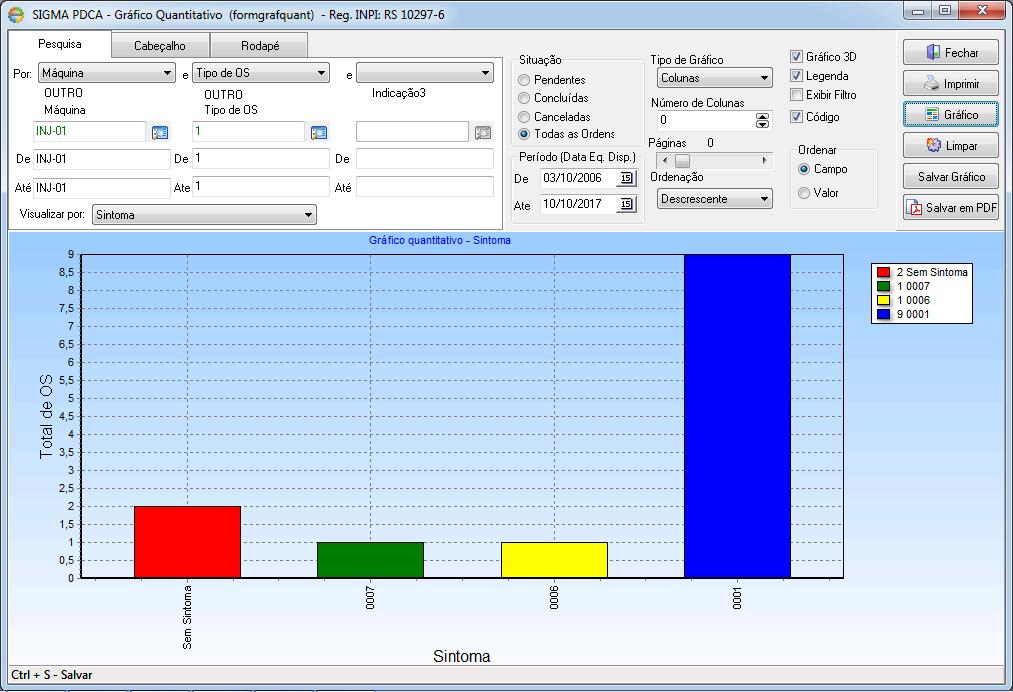Click the Gráfico button to generate the chart
Image resolution: width=1013 pixels, height=692 pixels.
coord(950,114)
